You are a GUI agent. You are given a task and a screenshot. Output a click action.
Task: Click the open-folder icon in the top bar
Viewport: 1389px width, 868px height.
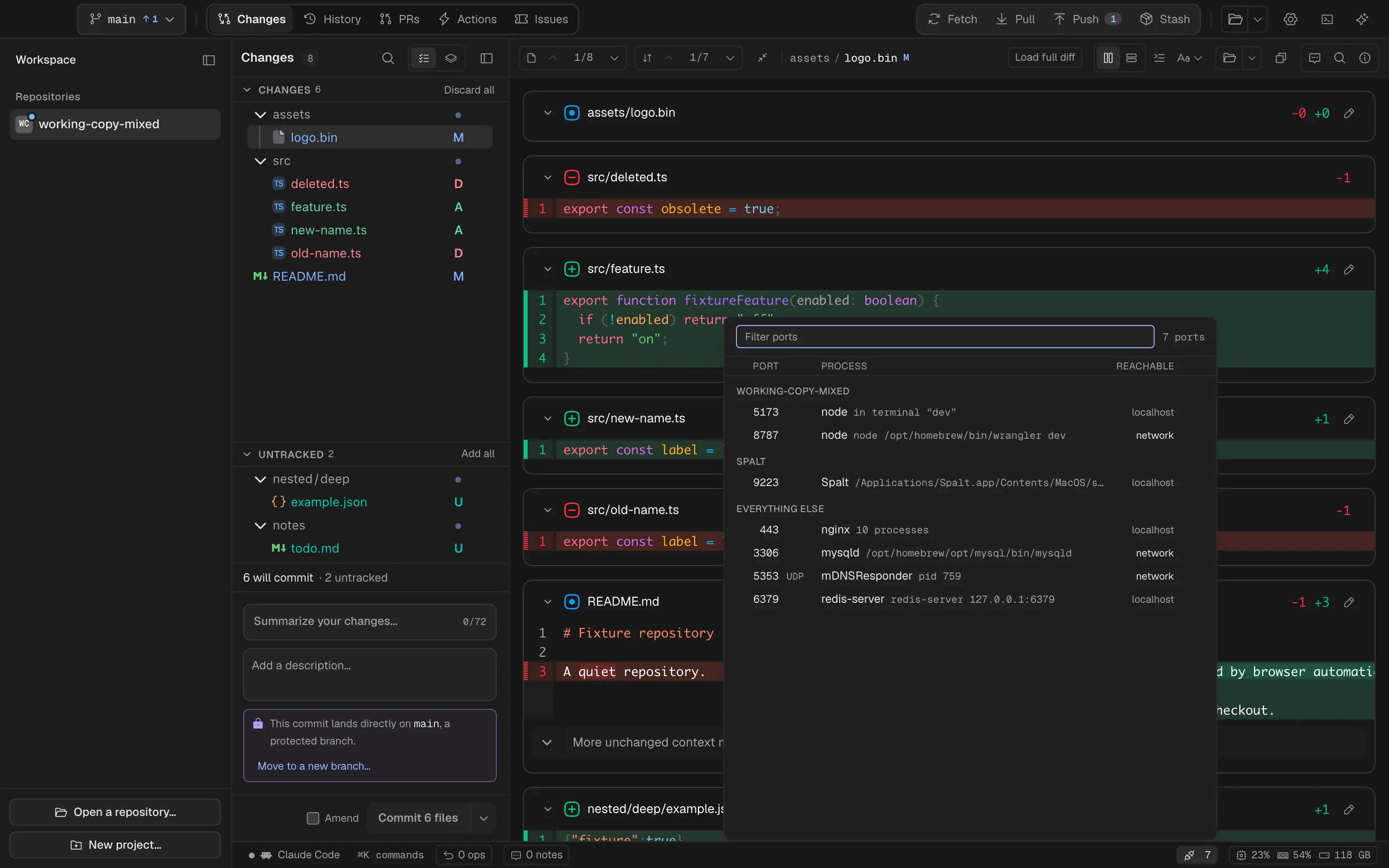[x=1235, y=19]
